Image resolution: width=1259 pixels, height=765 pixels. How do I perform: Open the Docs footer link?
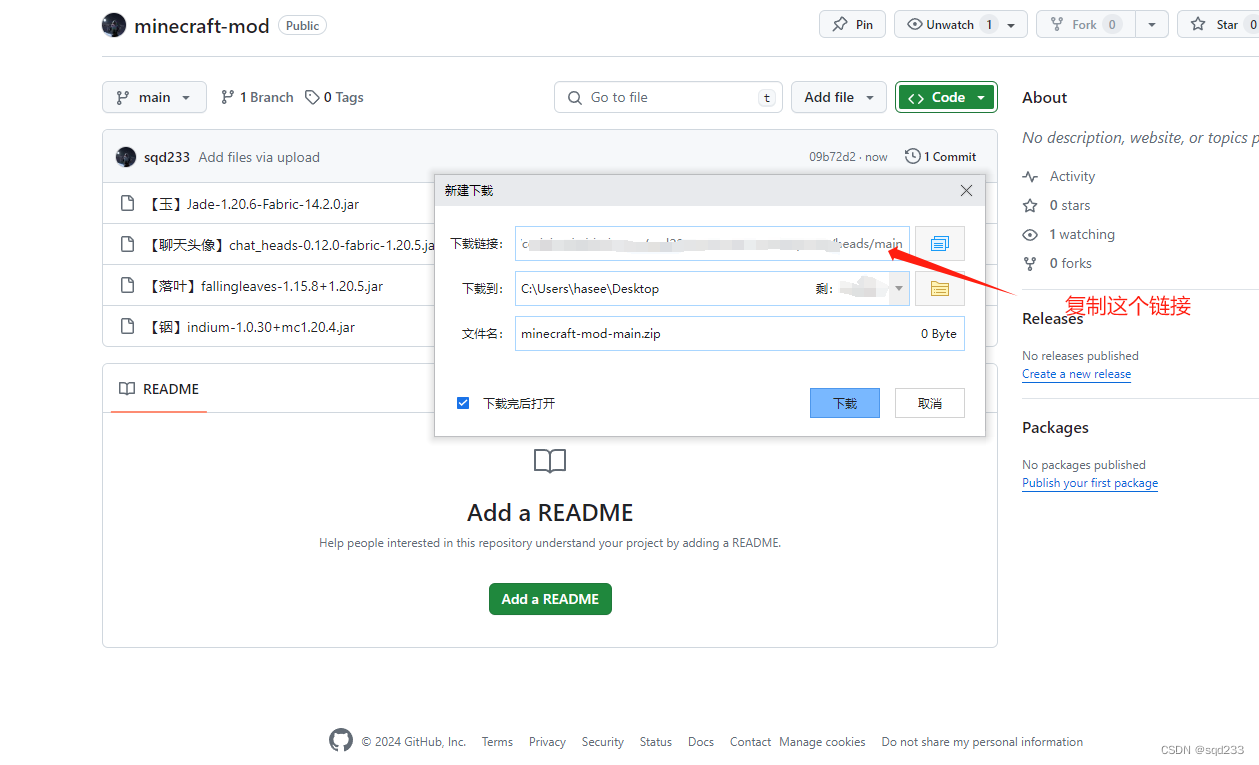coord(701,742)
